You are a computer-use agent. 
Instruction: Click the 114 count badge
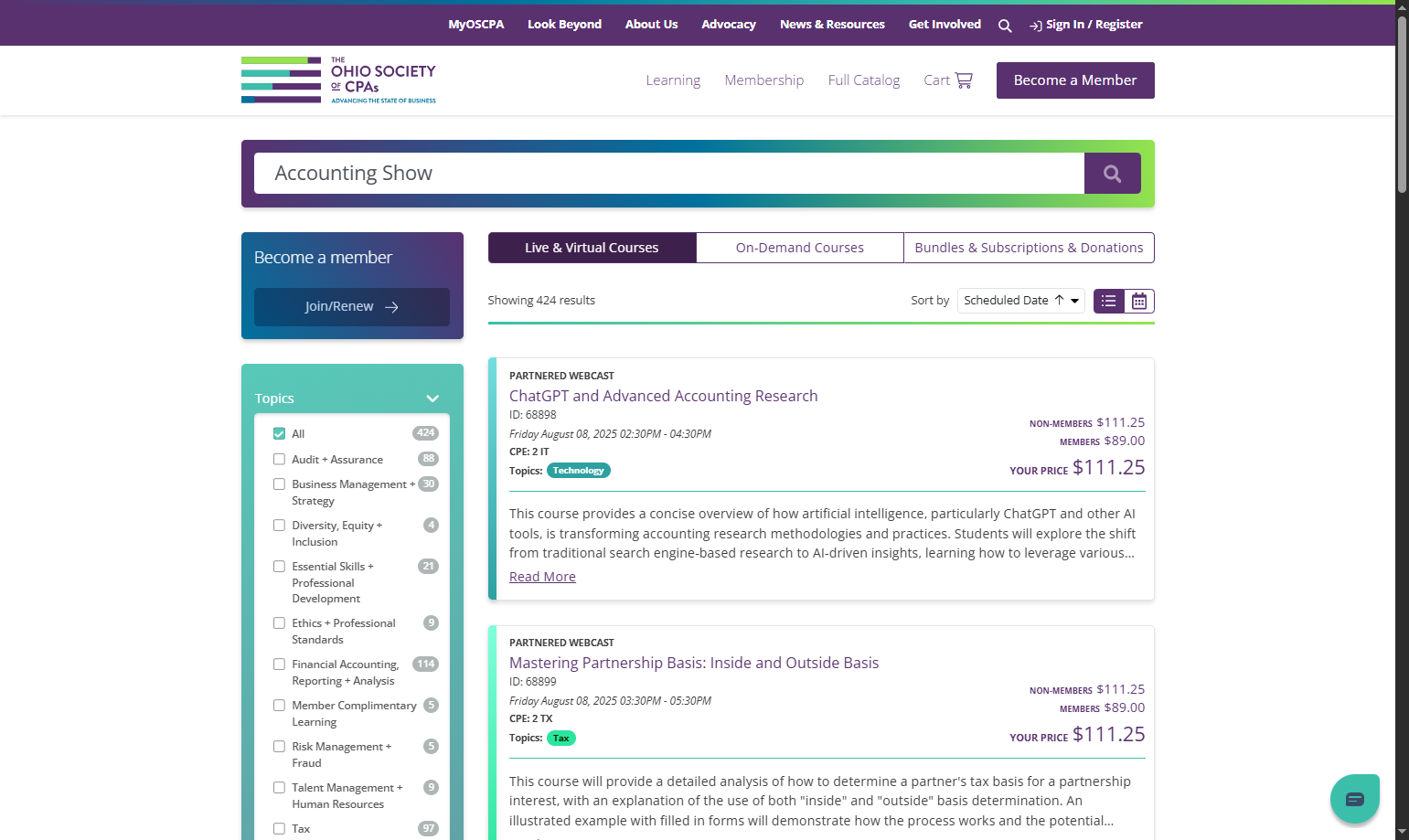[426, 665]
